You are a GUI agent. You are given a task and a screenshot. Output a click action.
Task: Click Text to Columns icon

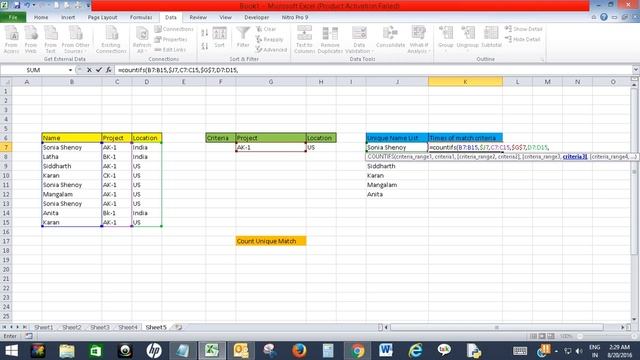[x=304, y=39]
